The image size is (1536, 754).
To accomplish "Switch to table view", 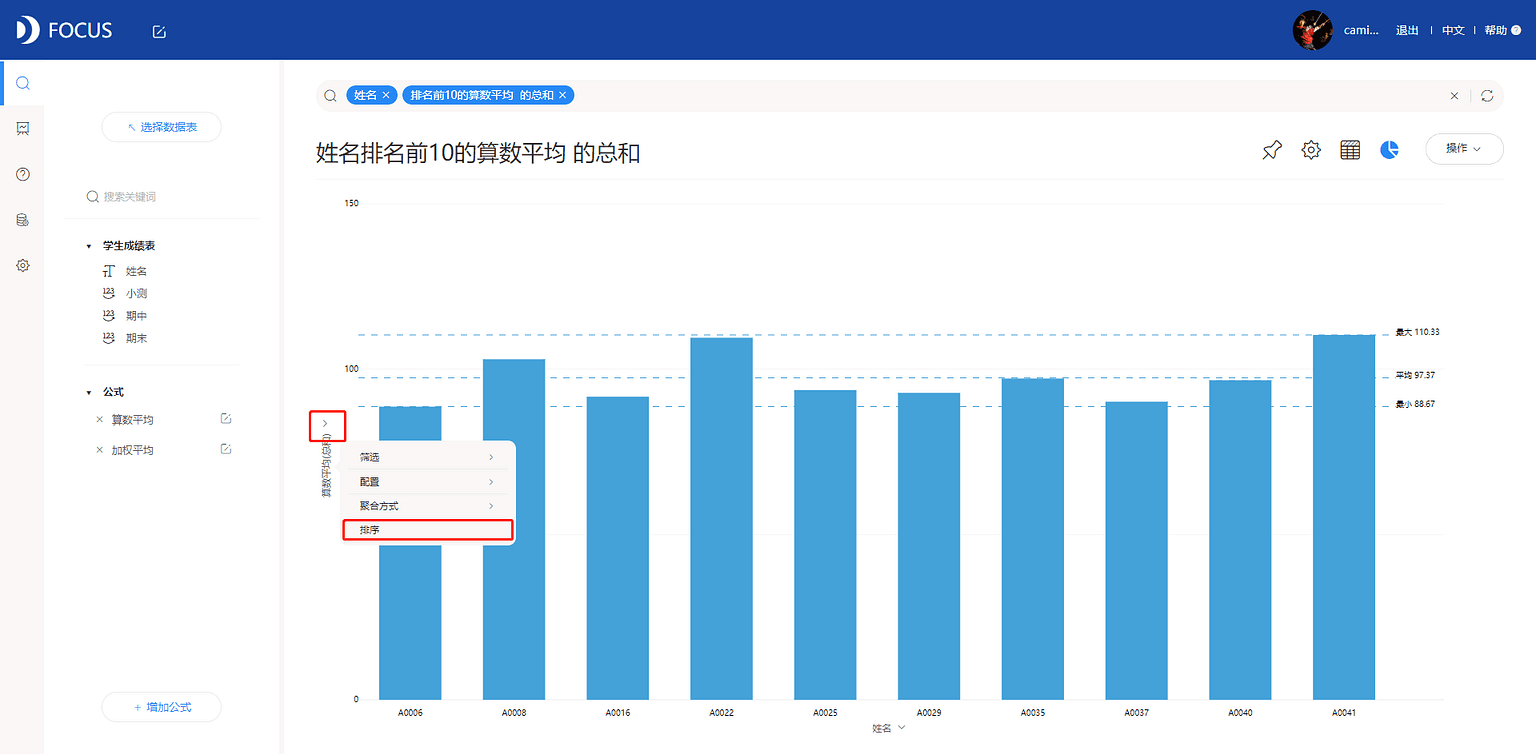I will coord(1350,150).
